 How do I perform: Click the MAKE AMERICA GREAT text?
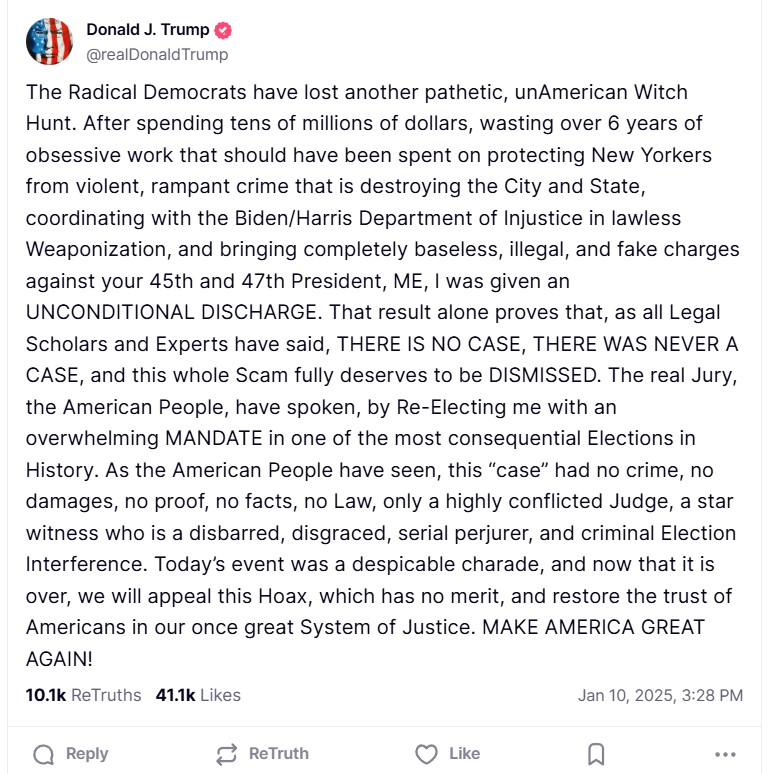point(594,628)
